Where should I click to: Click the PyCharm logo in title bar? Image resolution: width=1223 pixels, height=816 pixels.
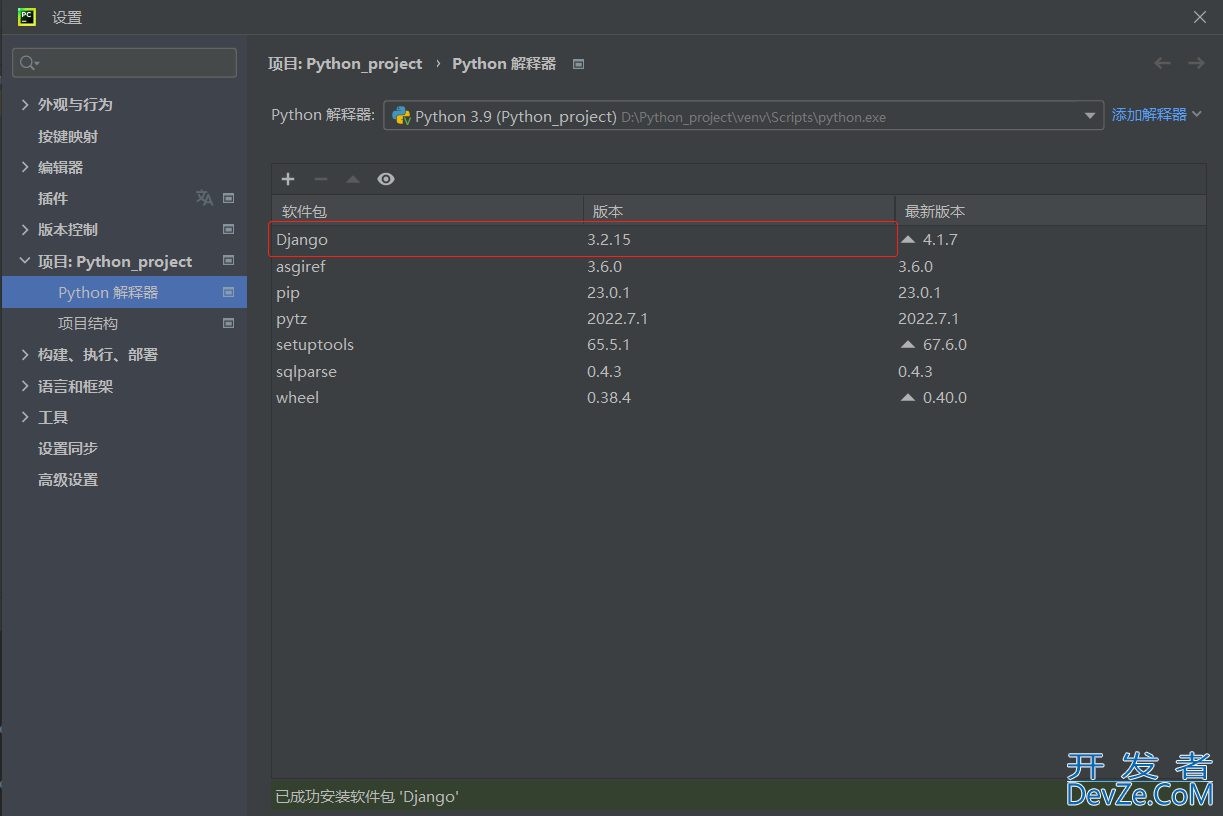[27, 17]
